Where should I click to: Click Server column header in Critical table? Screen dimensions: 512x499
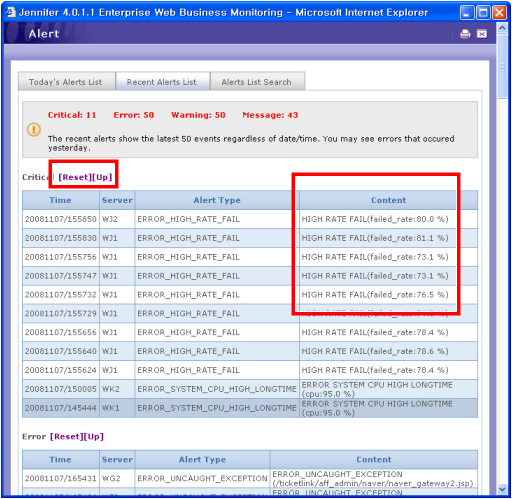click(117, 200)
